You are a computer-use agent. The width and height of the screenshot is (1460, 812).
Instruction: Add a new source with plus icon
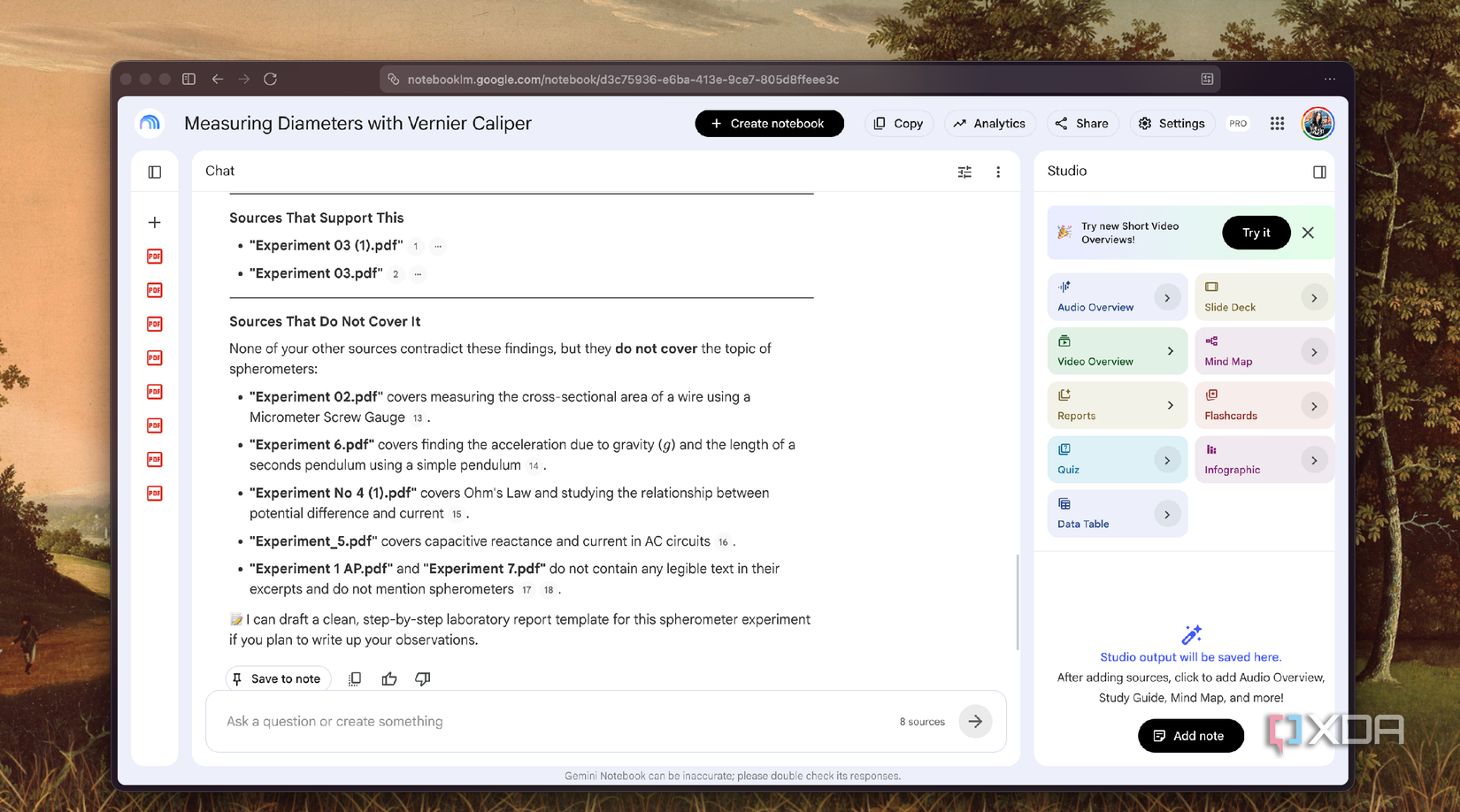point(155,223)
